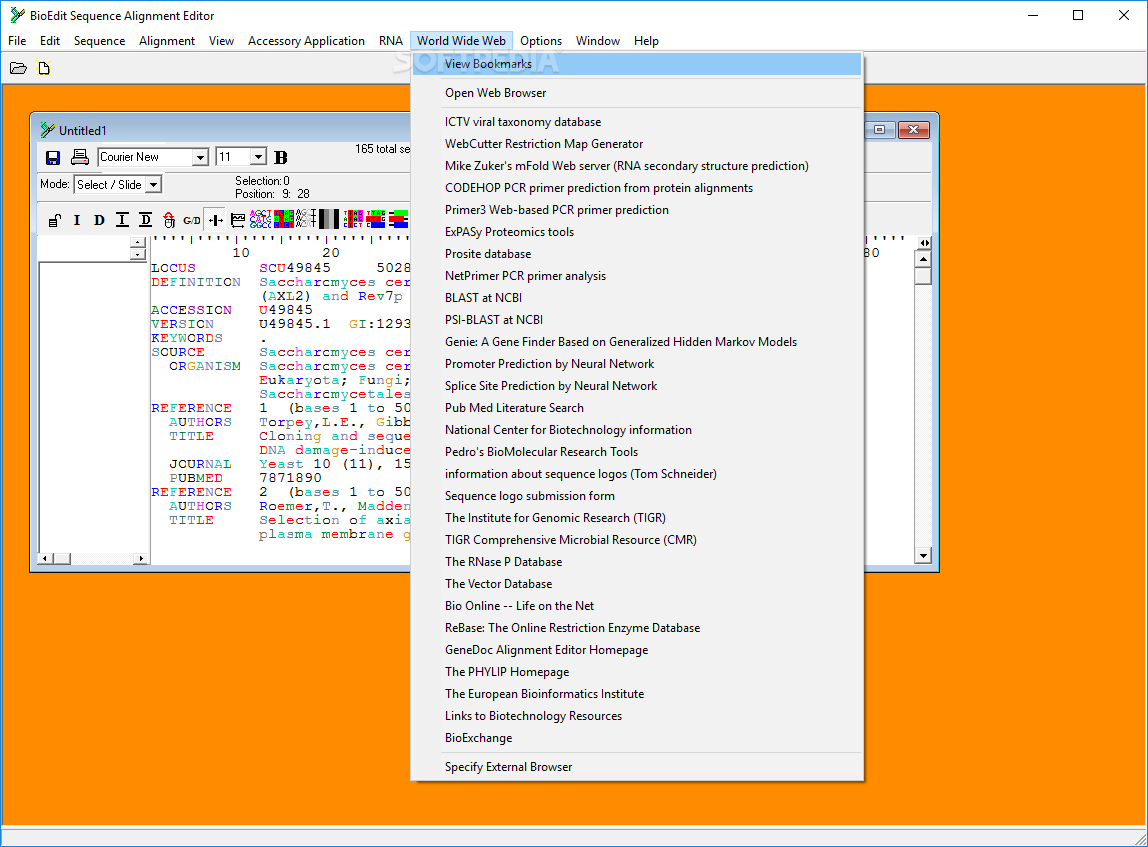Image resolution: width=1148 pixels, height=847 pixels.
Task: Open the RNA menu
Action: (x=391, y=41)
